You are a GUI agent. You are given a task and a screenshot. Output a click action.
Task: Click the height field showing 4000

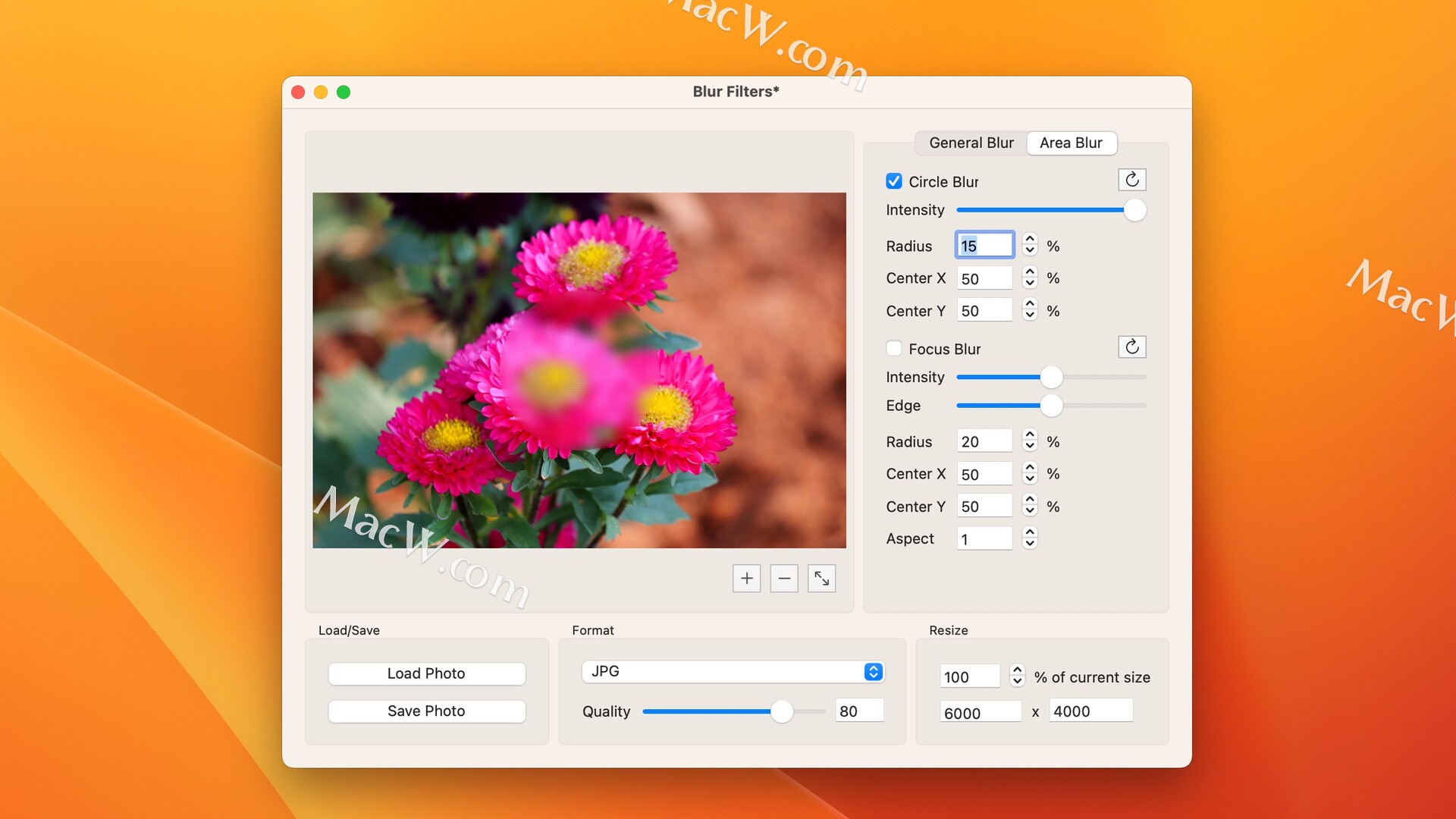click(x=1090, y=711)
